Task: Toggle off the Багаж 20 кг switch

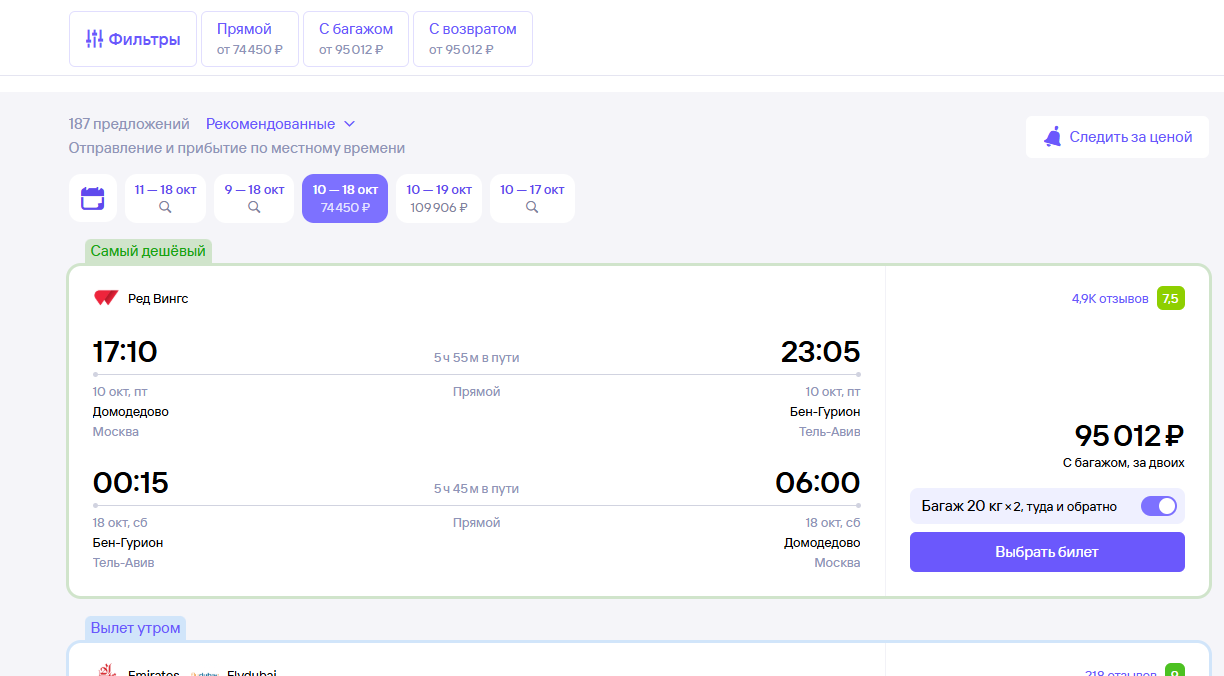Action: pos(1159,506)
